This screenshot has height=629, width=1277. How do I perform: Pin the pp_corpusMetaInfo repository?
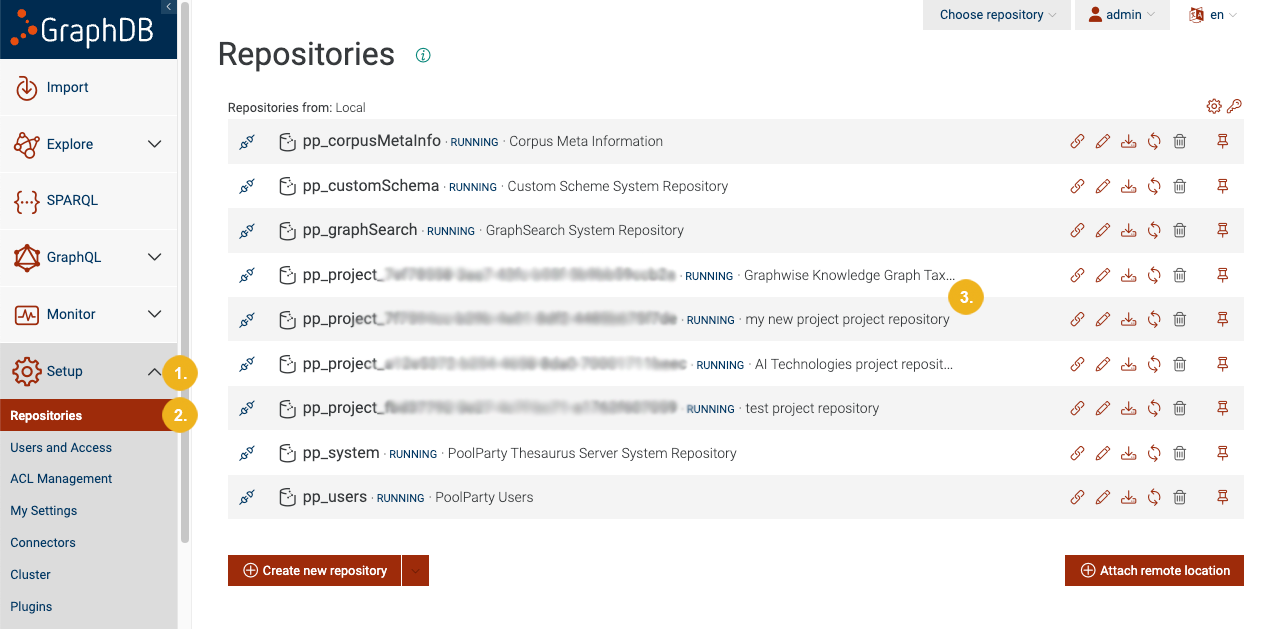1221,141
